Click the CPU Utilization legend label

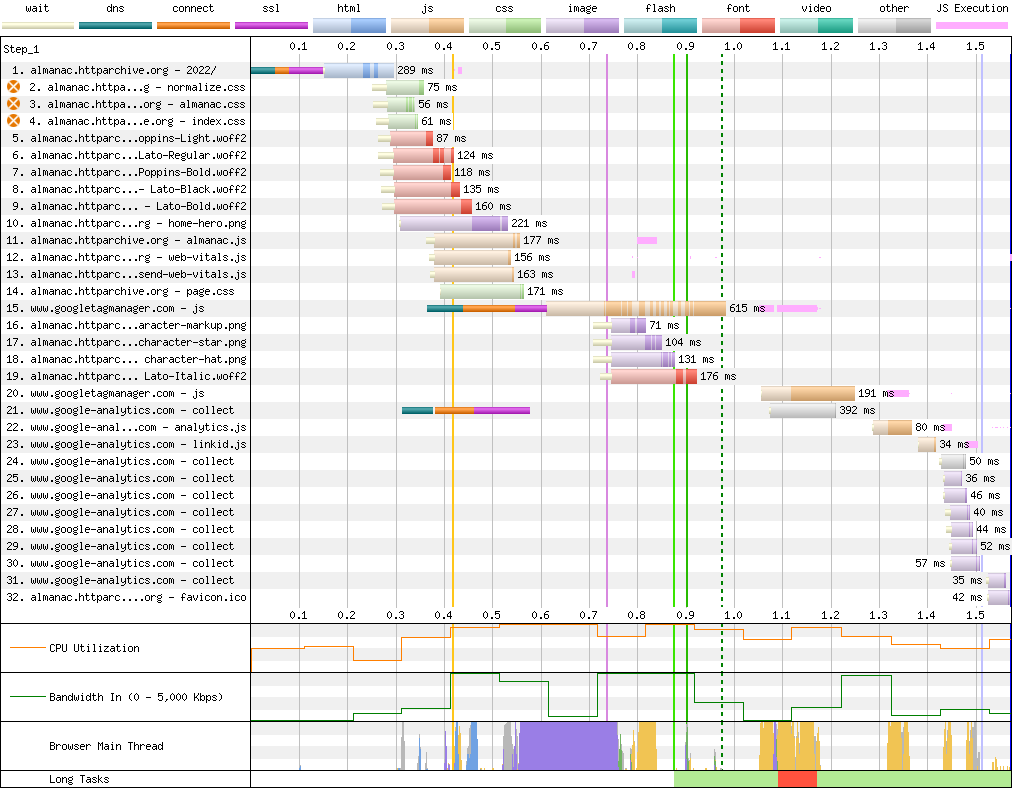94,648
